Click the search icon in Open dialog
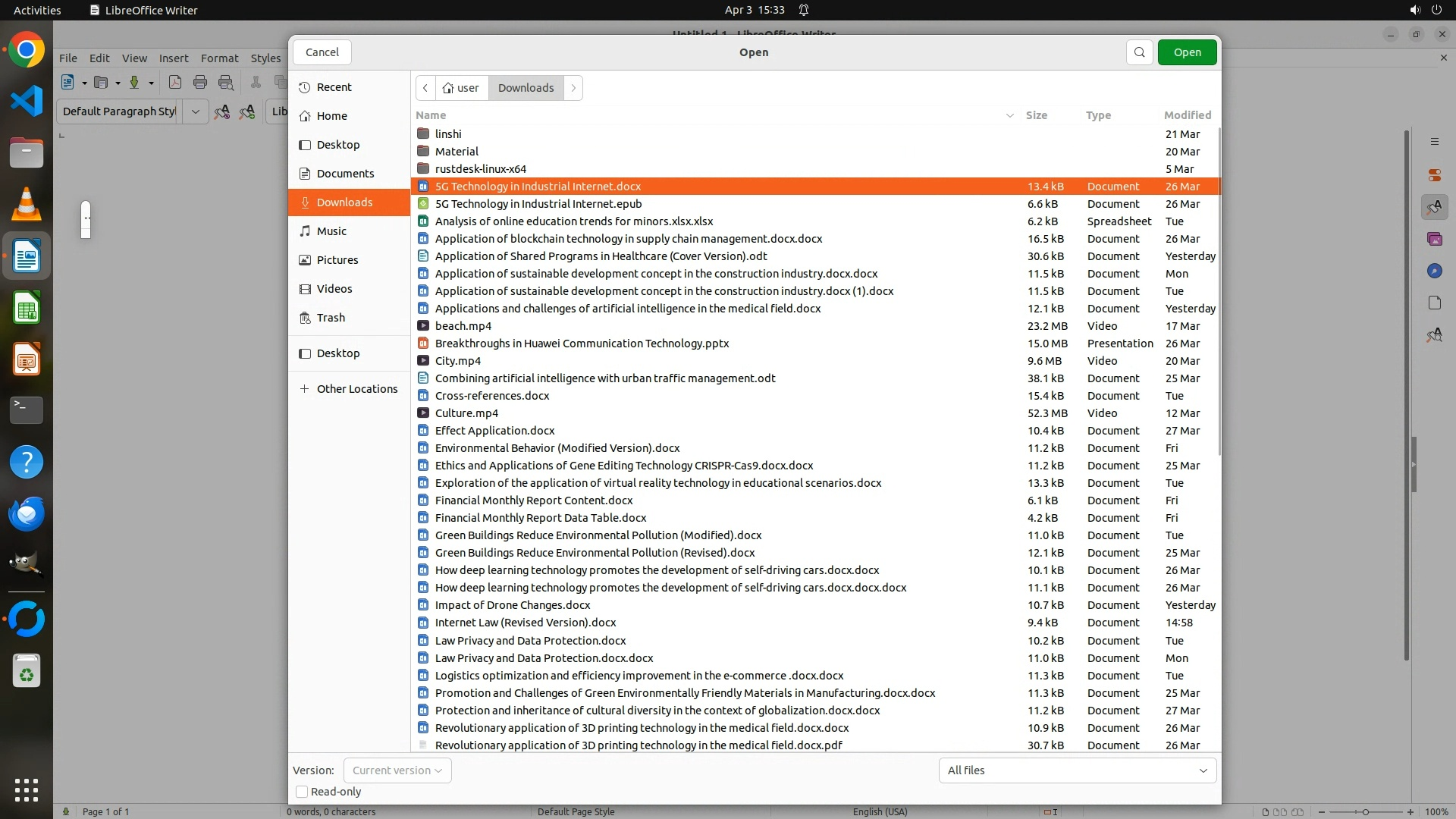 point(1139,52)
